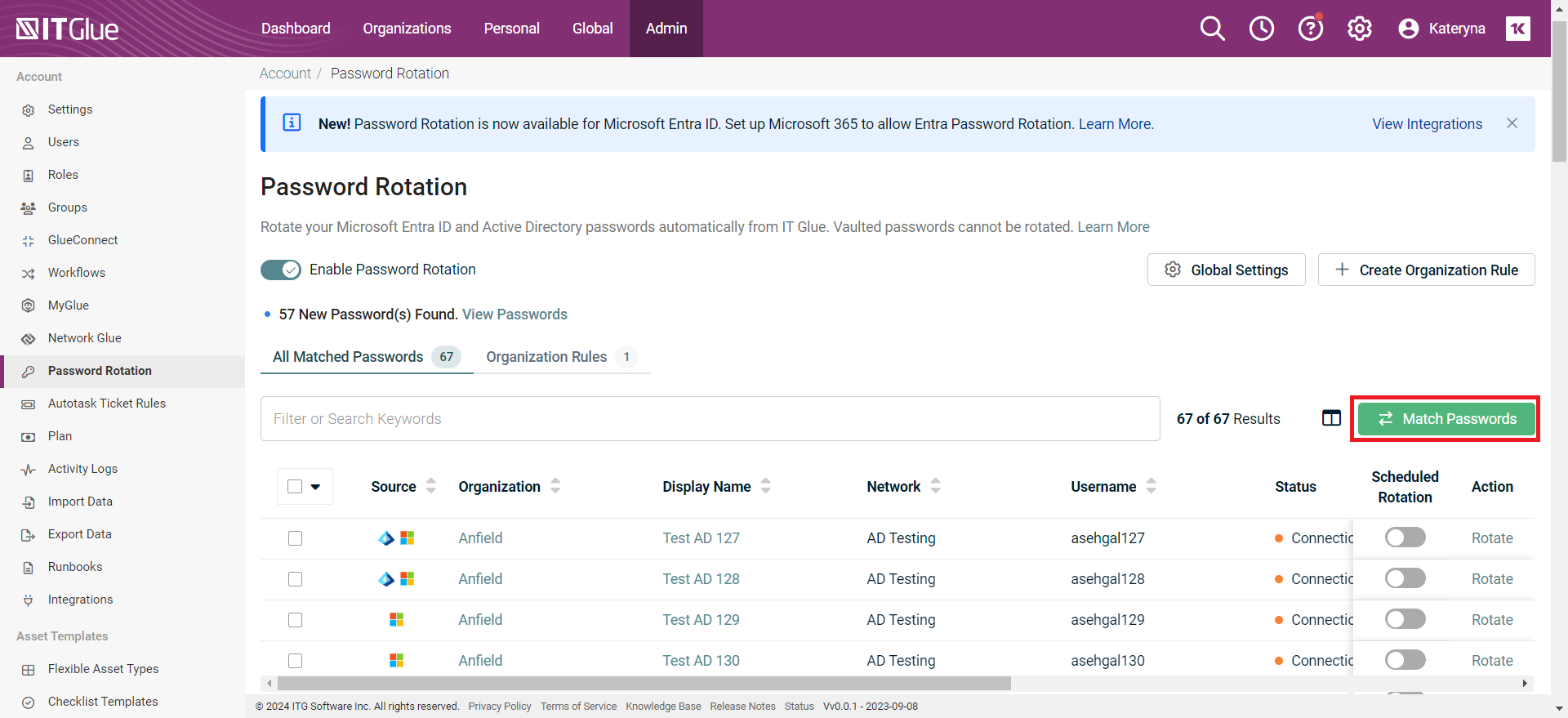Open Runbooks in sidebar
The image size is (1568, 718).
click(75, 567)
